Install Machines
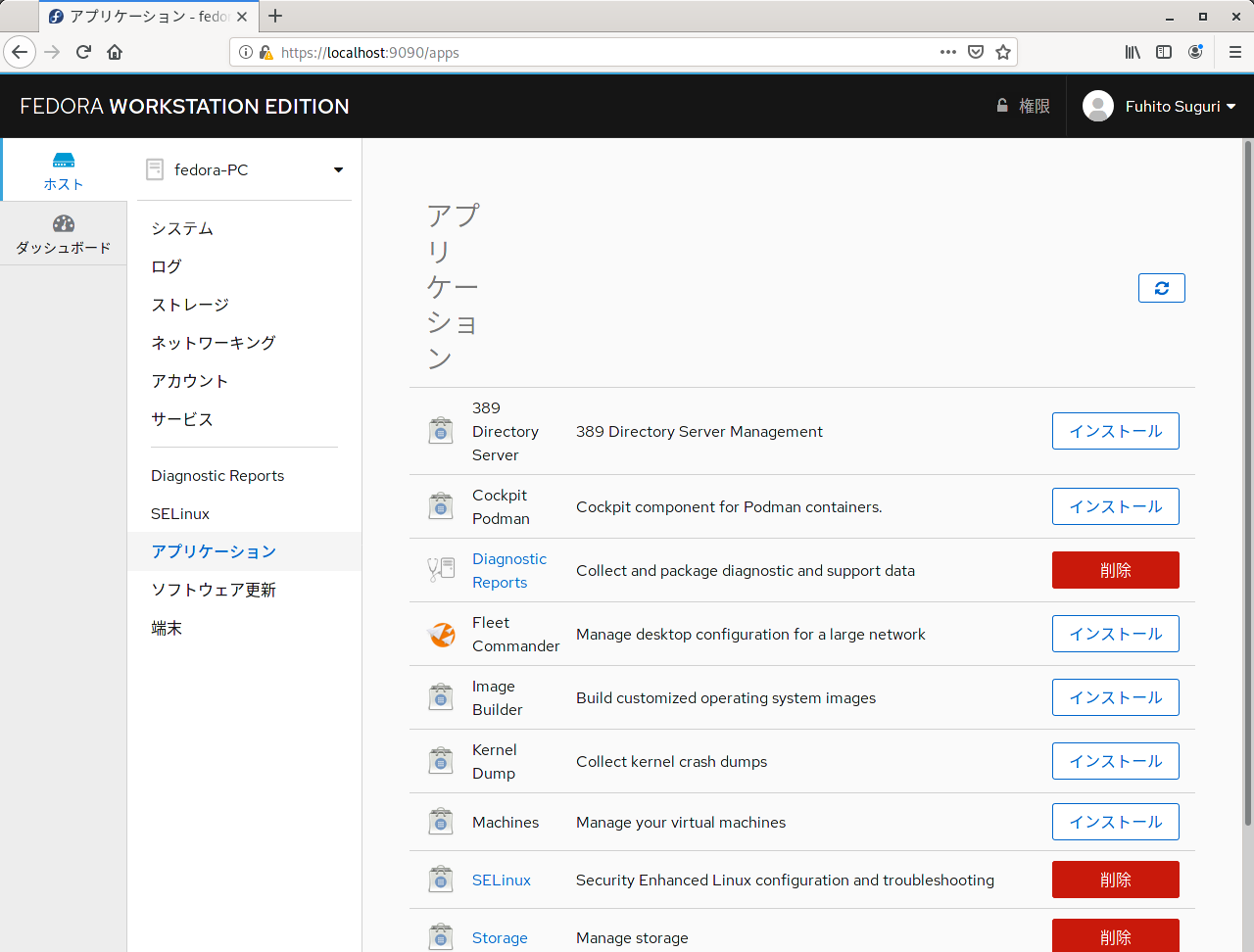1254x952 pixels. click(x=1115, y=822)
